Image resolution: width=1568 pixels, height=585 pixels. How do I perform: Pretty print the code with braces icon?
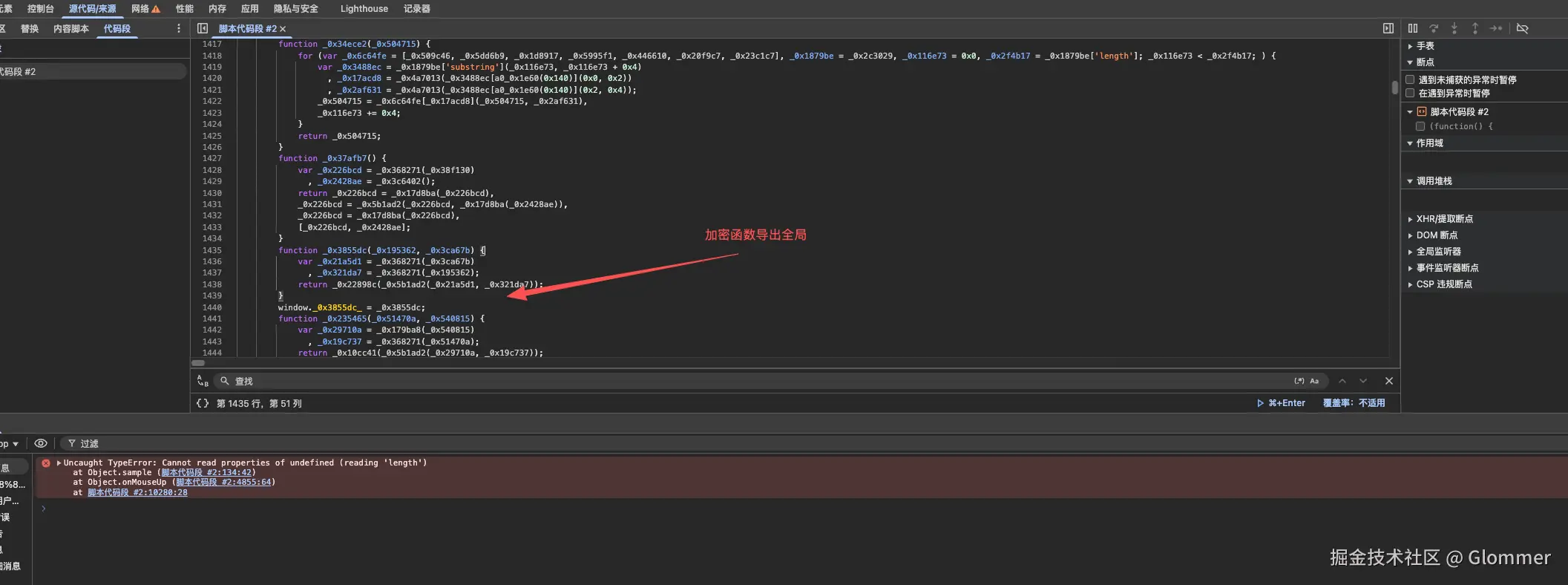coord(203,403)
